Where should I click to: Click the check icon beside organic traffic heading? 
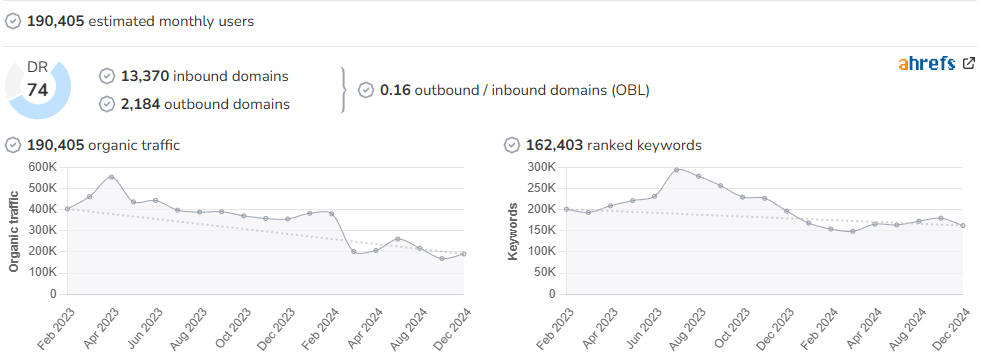click(x=13, y=146)
